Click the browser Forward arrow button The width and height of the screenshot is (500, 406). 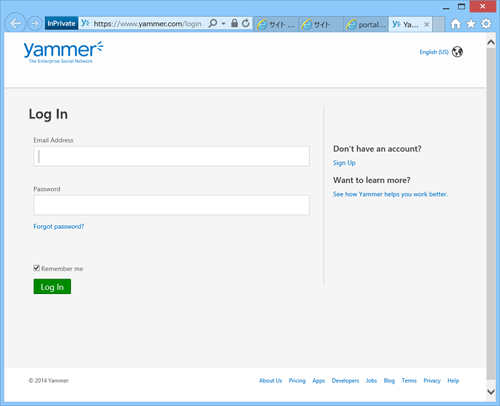pos(35,23)
